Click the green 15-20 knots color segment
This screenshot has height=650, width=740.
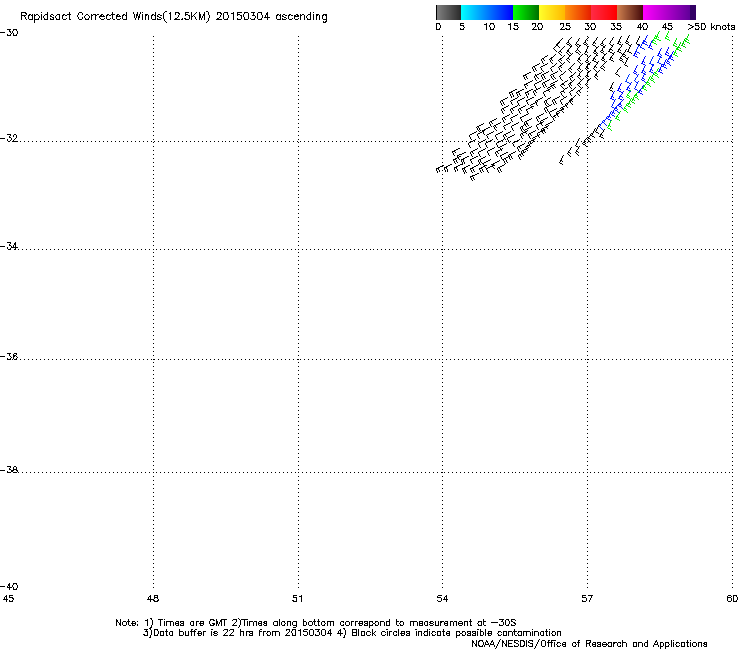click(526, 12)
